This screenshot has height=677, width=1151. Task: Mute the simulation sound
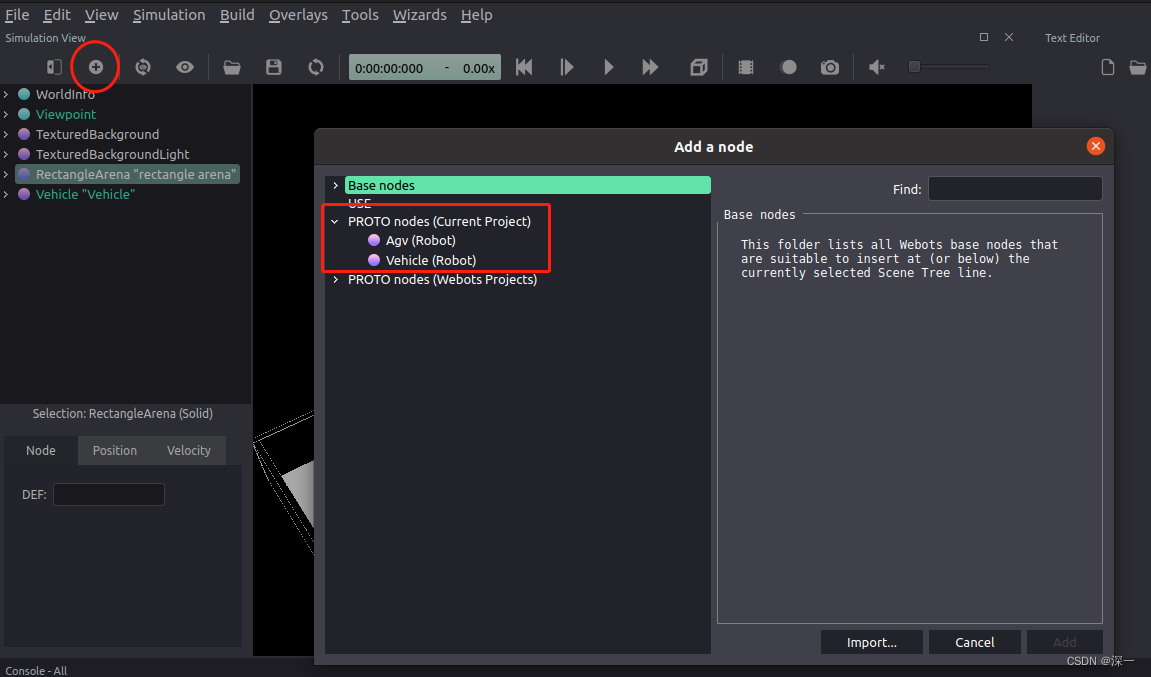(x=876, y=66)
